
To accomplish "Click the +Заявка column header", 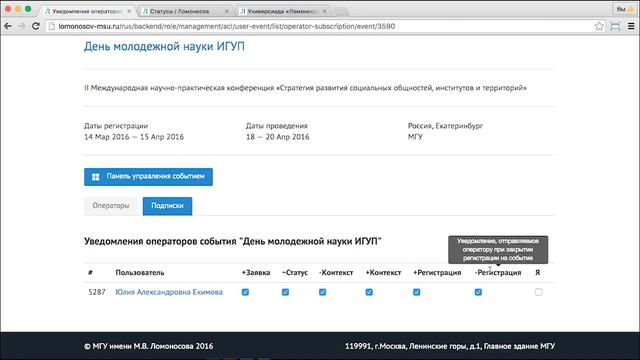I will click(256, 273).
